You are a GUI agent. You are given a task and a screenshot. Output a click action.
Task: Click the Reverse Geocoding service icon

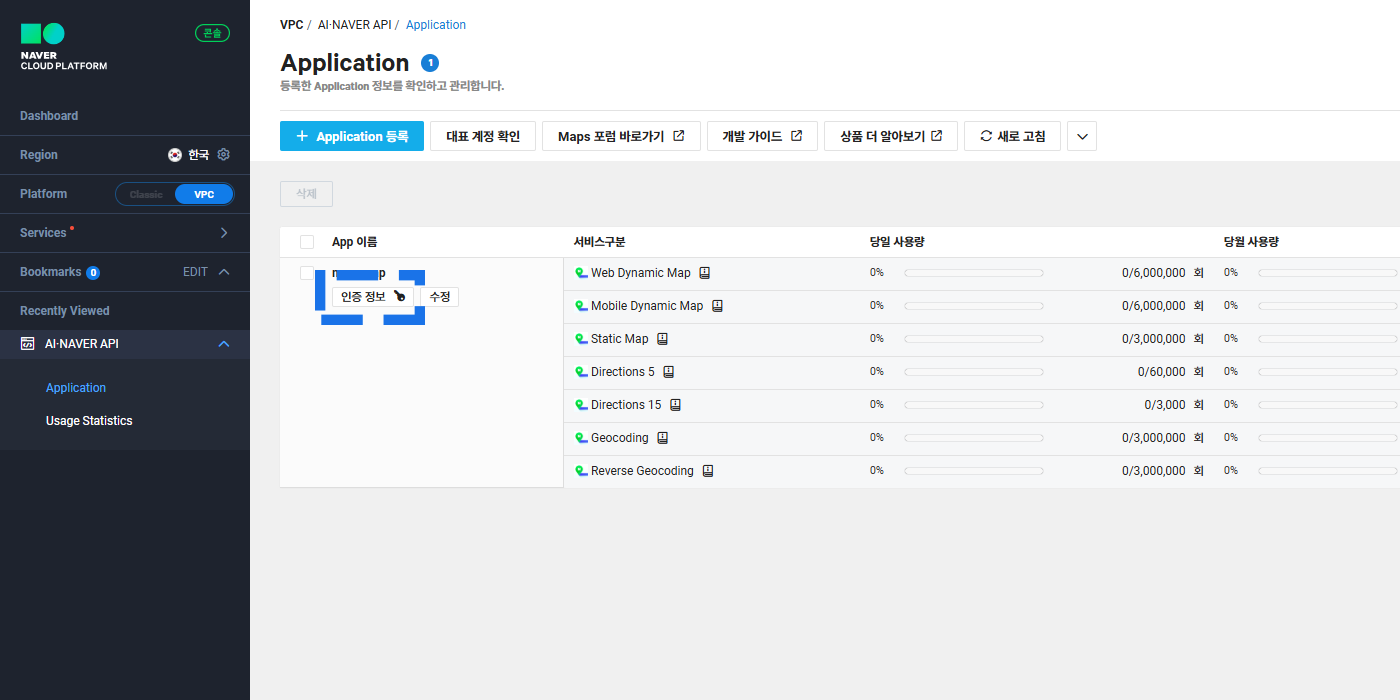(581, 471)
